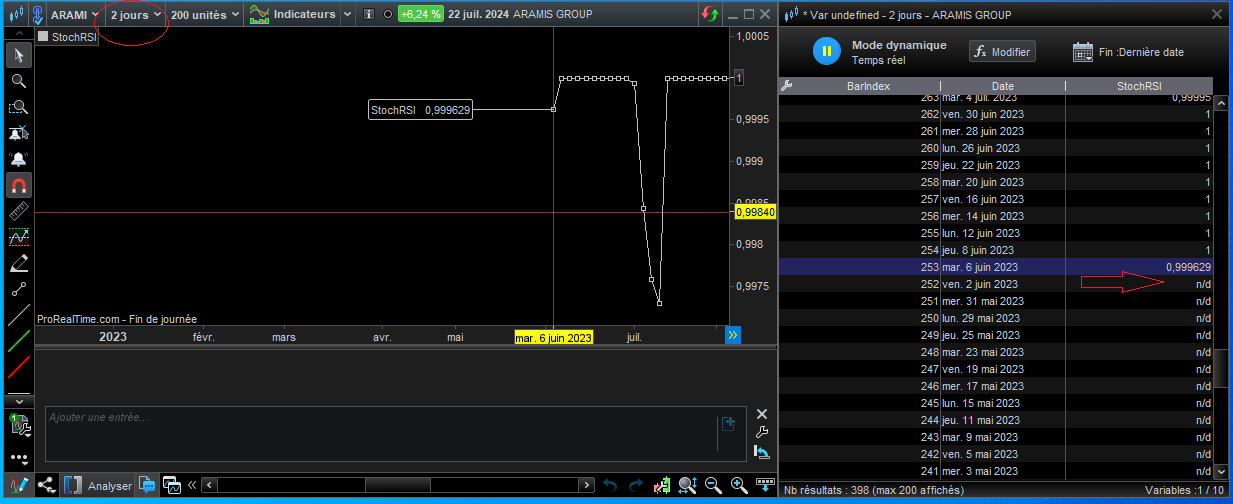This screenshot has width=1233, height=504.
Task: Open the 200 unités dropdown
Action: [x=204, y=15]
